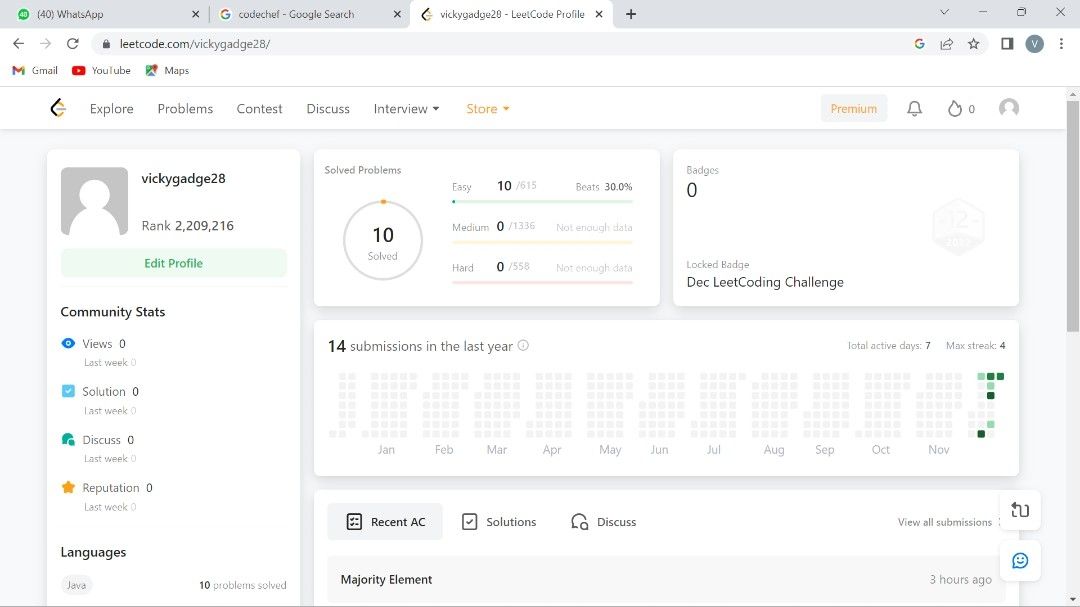Click the LeetCode logo icon
Image resolution: width=1080 pixels, height=607 pixels.
click(x=58, y=108)
